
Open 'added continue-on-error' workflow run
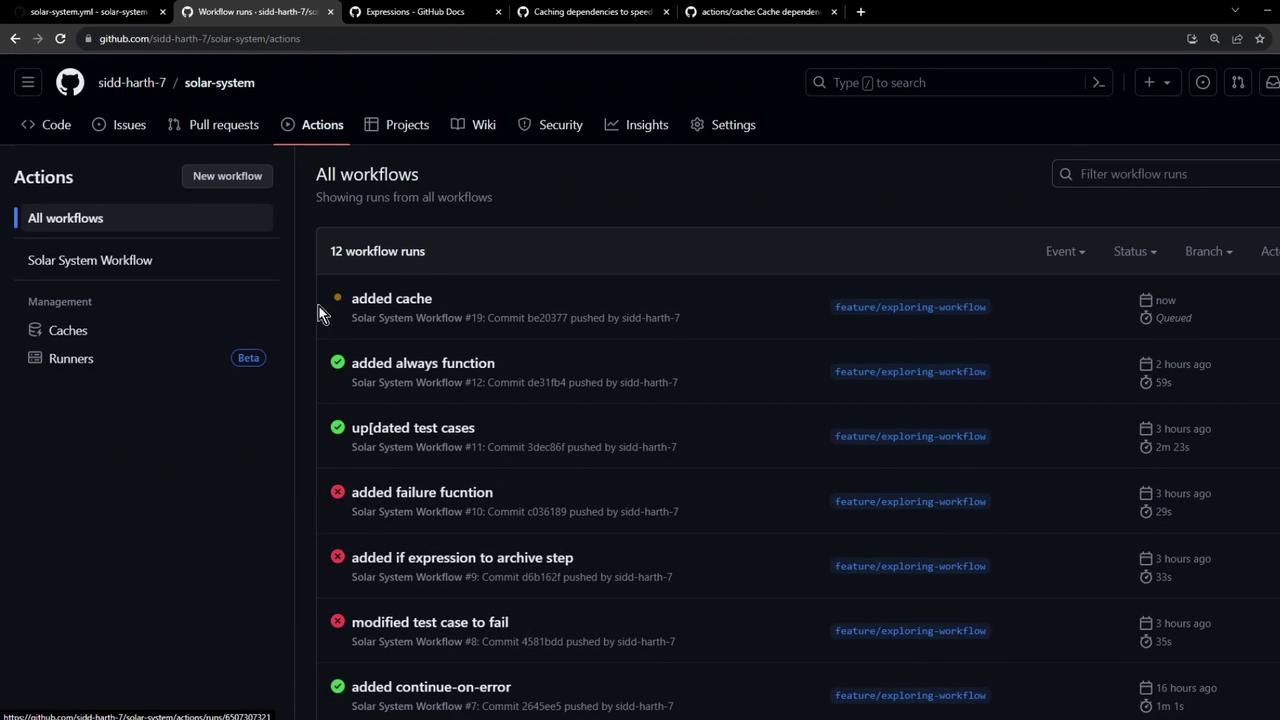point(431,687)
